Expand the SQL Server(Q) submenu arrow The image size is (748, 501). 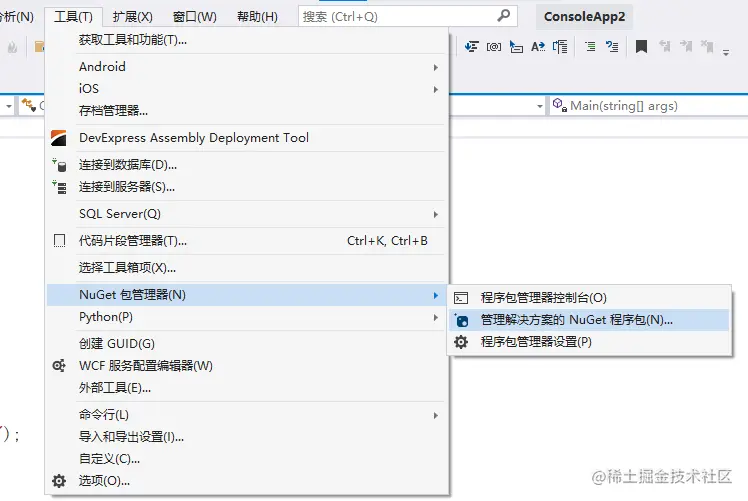tap(436, 214)
